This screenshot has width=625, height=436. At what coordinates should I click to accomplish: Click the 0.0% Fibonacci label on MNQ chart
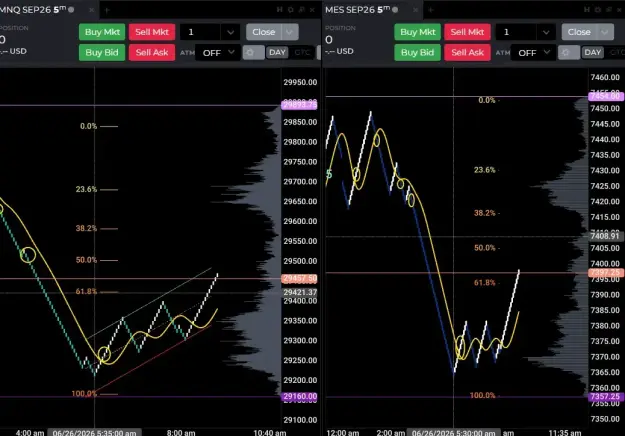[88, 126]
